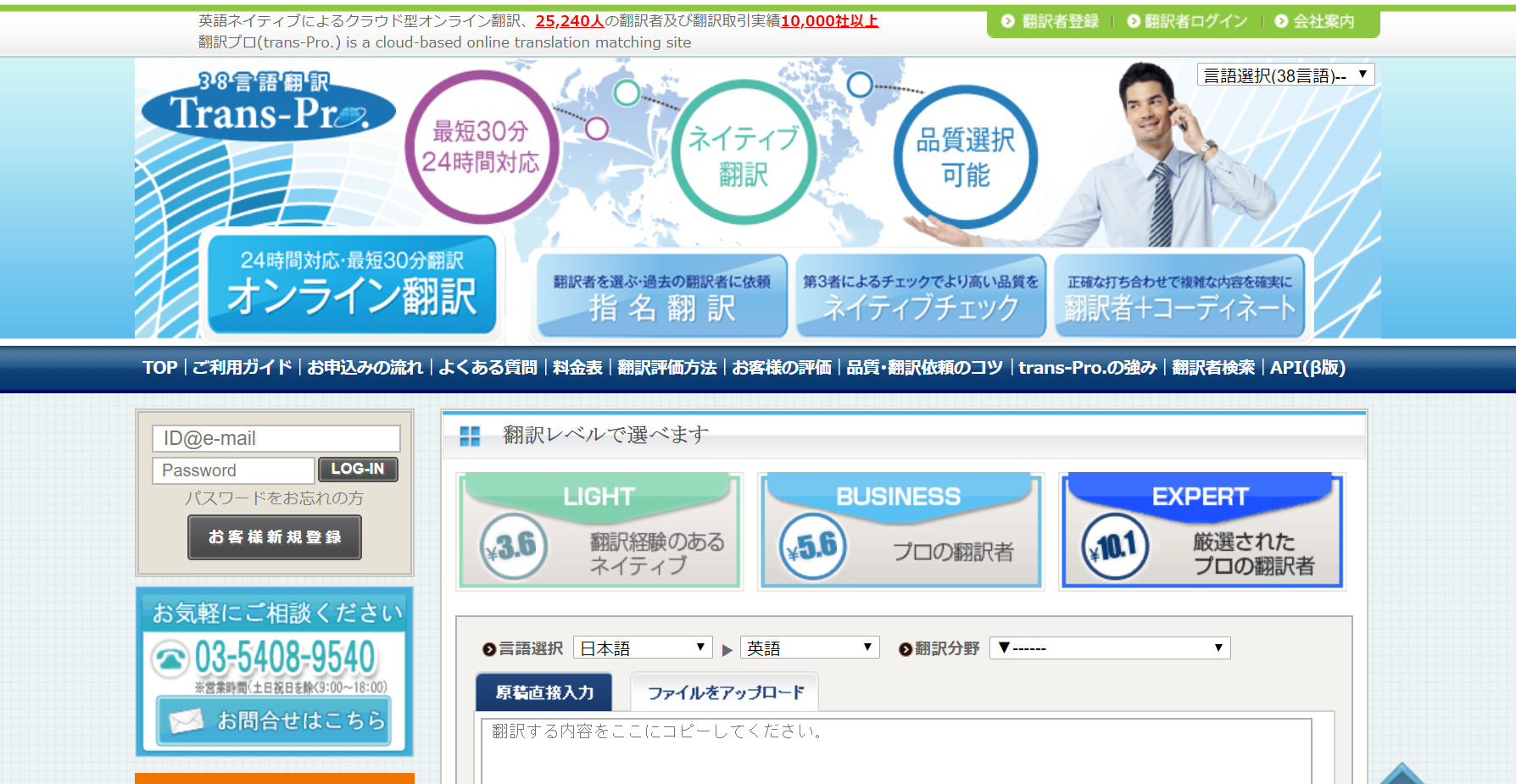This screenshot has height=784, width=1516.
Task: Expand the 翻訳分野 dropdown
Action: click(1110, 648)
